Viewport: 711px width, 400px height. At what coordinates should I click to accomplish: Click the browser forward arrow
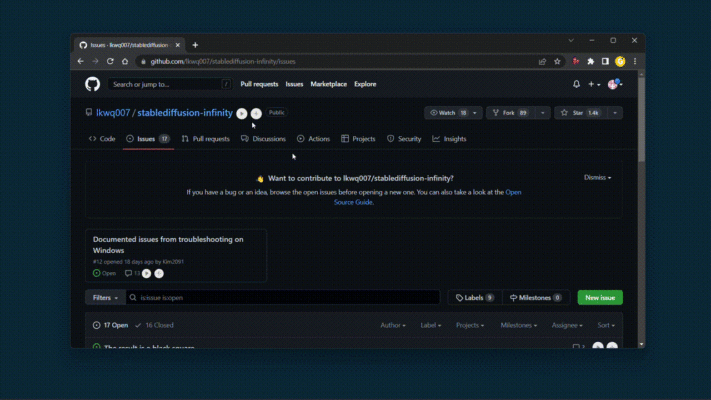point(95,61)
